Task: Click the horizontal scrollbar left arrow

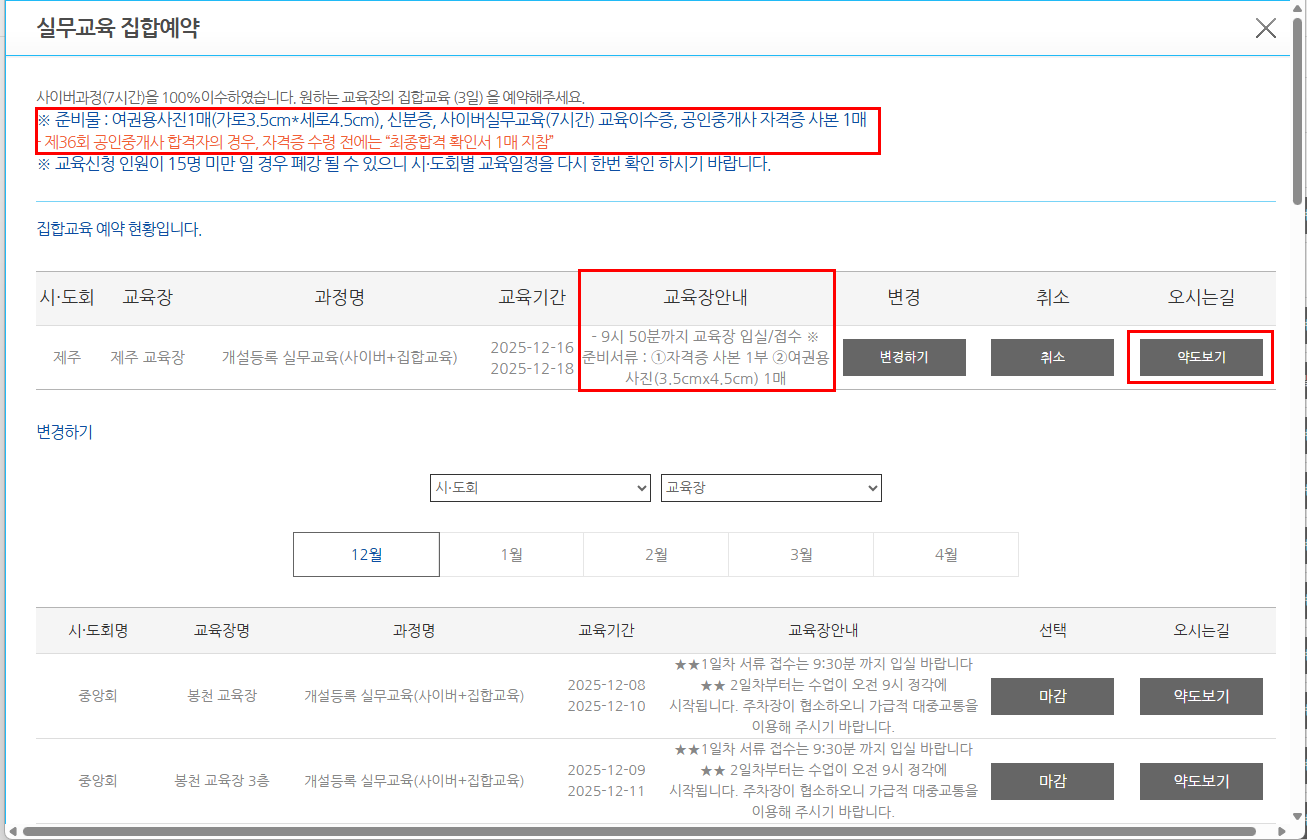Action: (14, 831)
